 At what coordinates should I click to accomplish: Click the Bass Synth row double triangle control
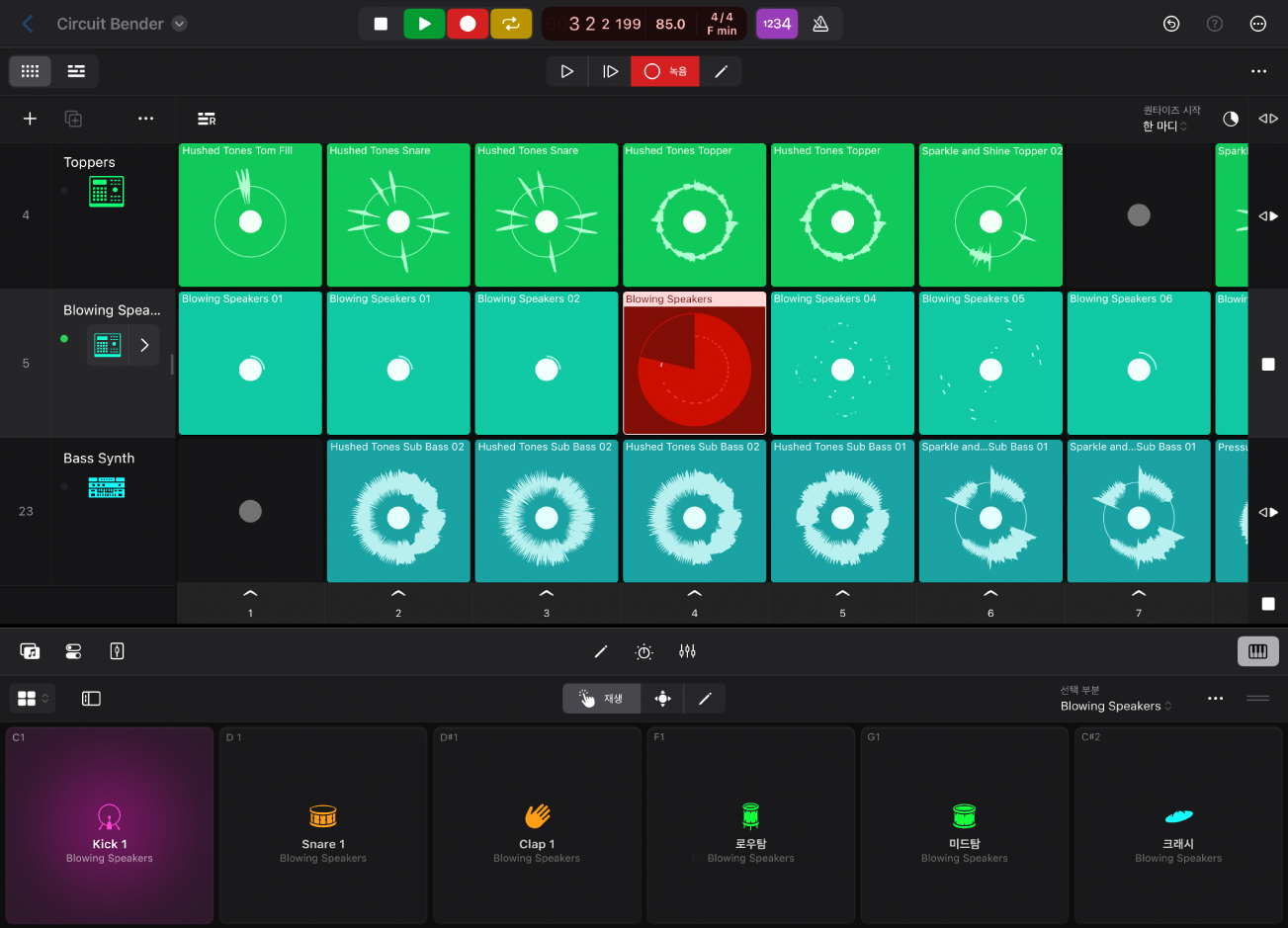point(1268,512)
